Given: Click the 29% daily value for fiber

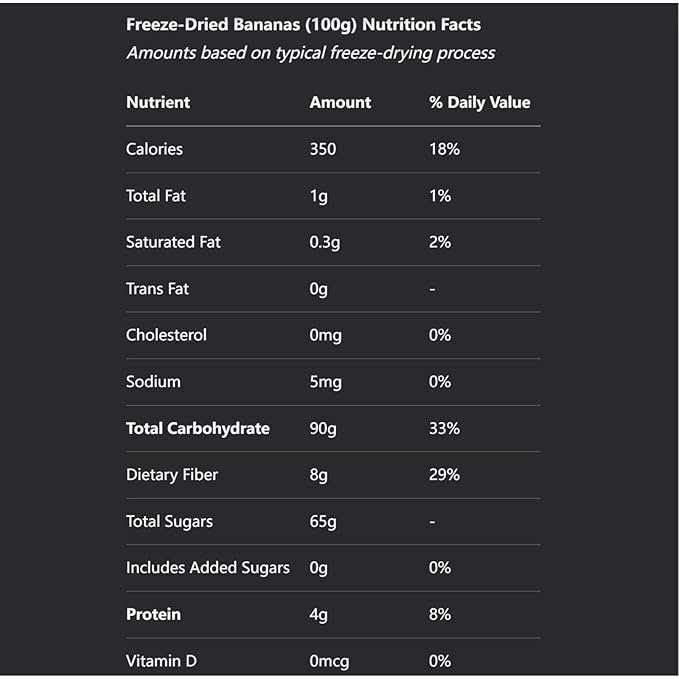Looking at the screenshot, I should (444, 475).
